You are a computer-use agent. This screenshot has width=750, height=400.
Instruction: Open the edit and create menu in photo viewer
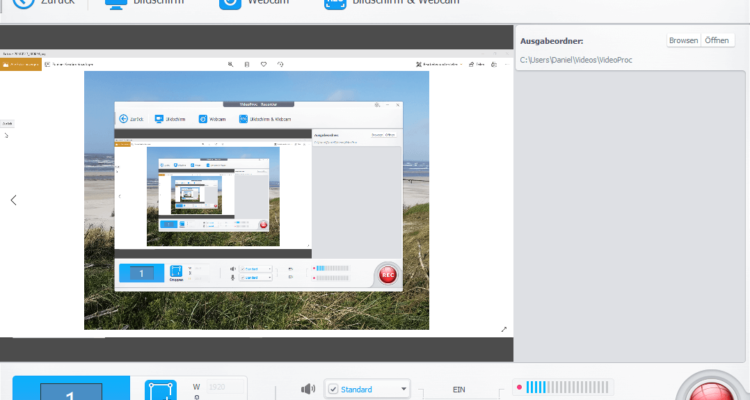[x=439, y=64]
